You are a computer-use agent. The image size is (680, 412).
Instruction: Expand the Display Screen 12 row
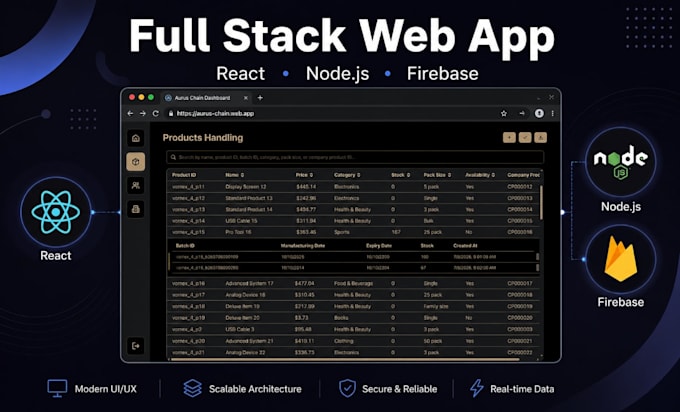[353, 186]
